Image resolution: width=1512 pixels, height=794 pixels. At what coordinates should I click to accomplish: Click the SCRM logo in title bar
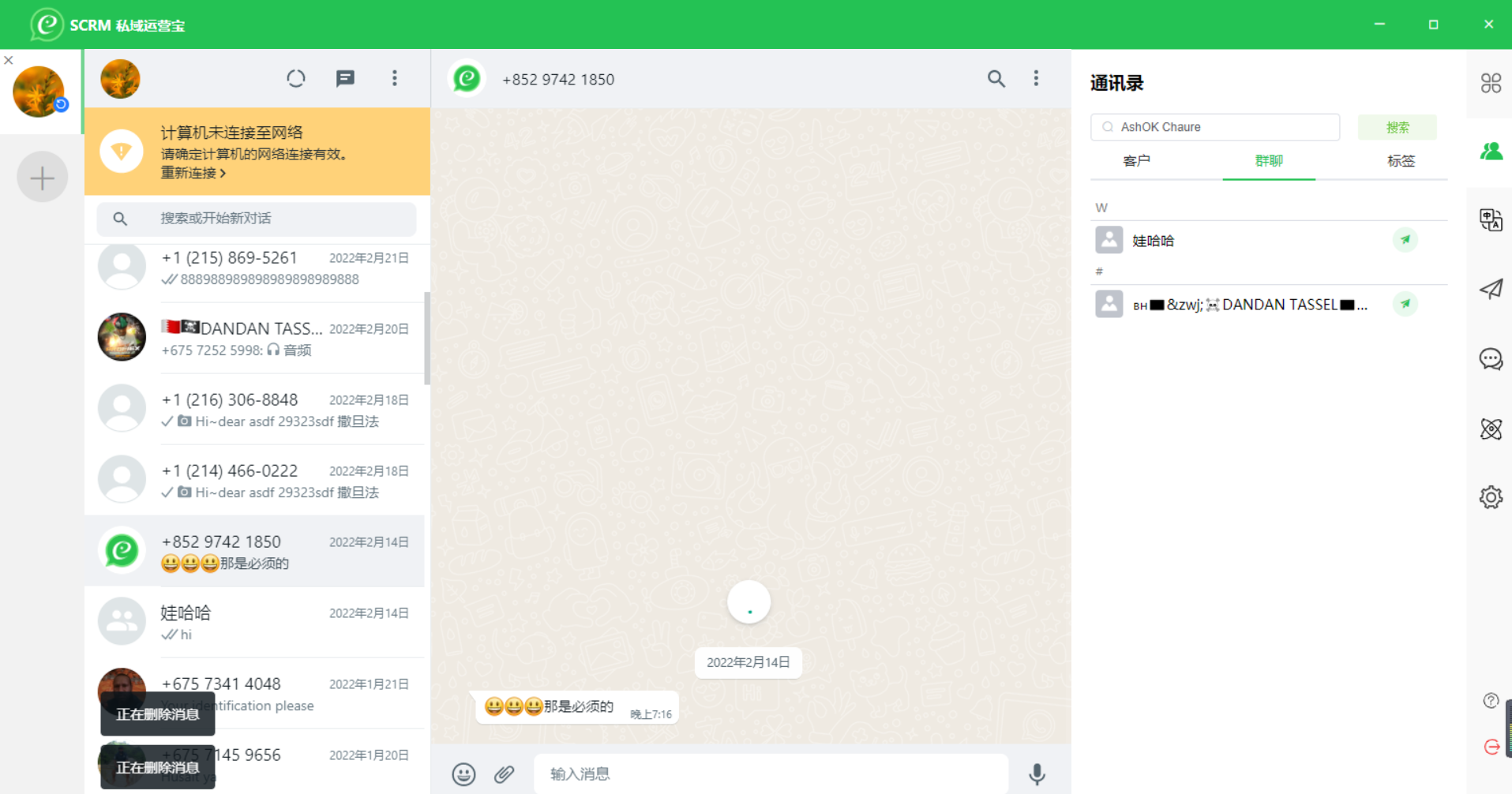pos(47,24)
